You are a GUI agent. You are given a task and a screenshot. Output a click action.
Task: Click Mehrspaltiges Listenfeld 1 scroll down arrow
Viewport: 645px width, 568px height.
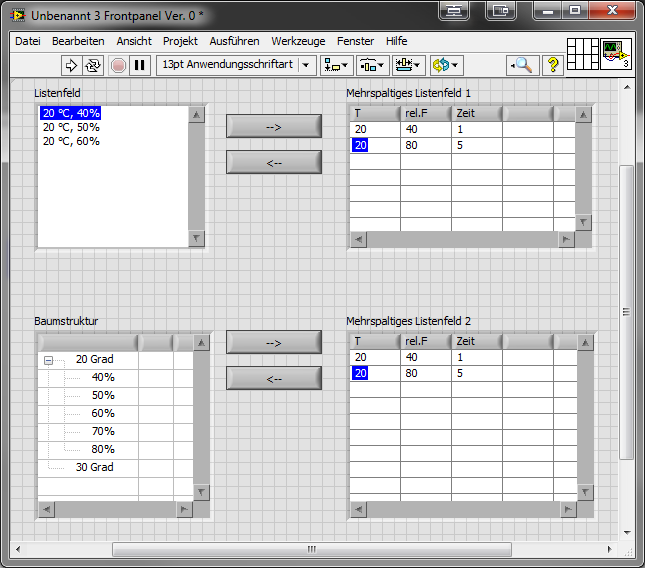pos(583,223)
